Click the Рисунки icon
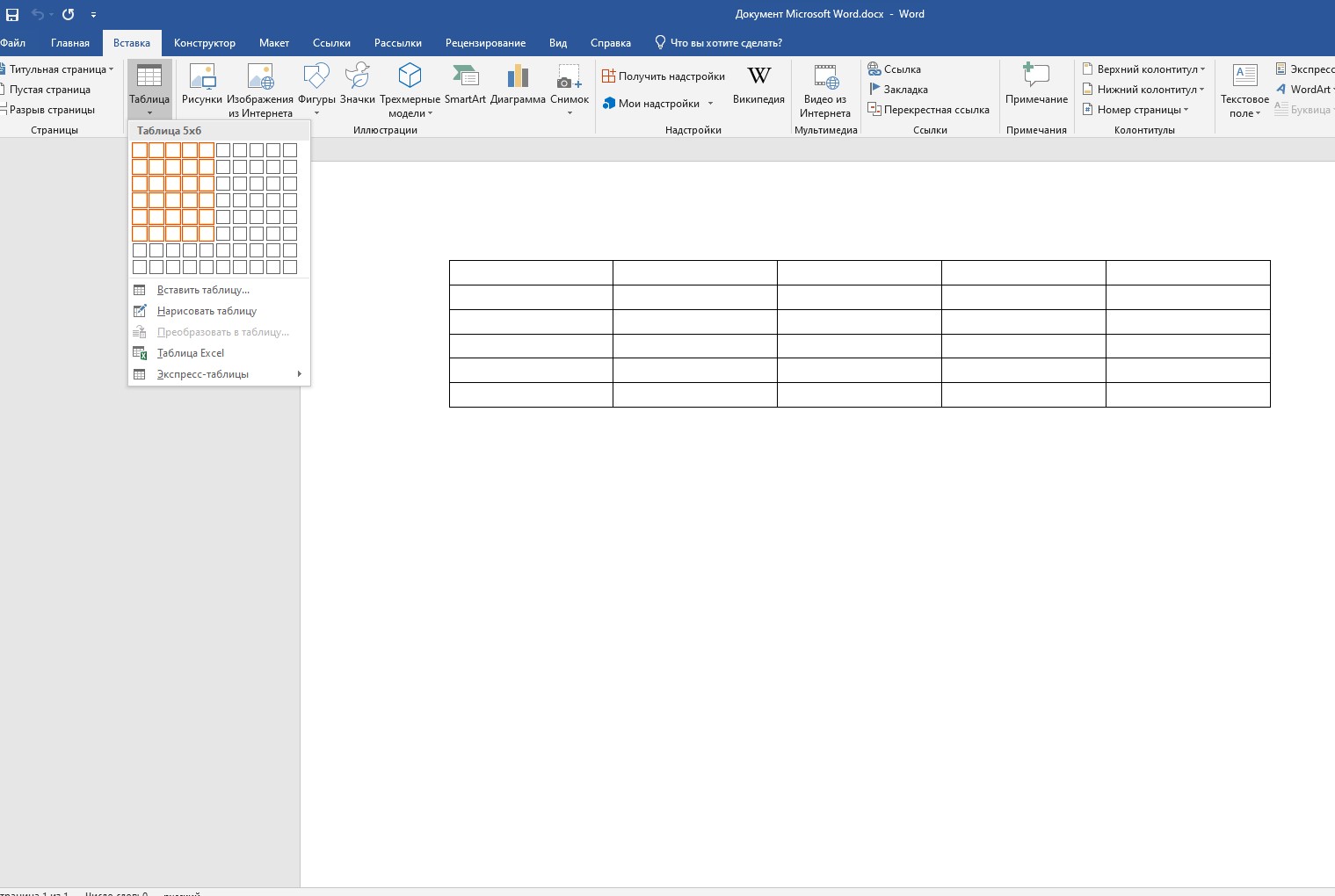 click(x=202, y=76)
